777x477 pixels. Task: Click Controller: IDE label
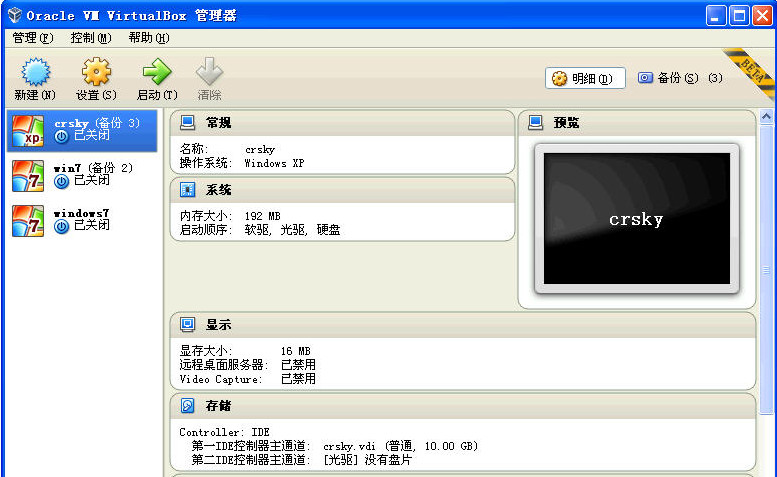[x=224, y=432]
